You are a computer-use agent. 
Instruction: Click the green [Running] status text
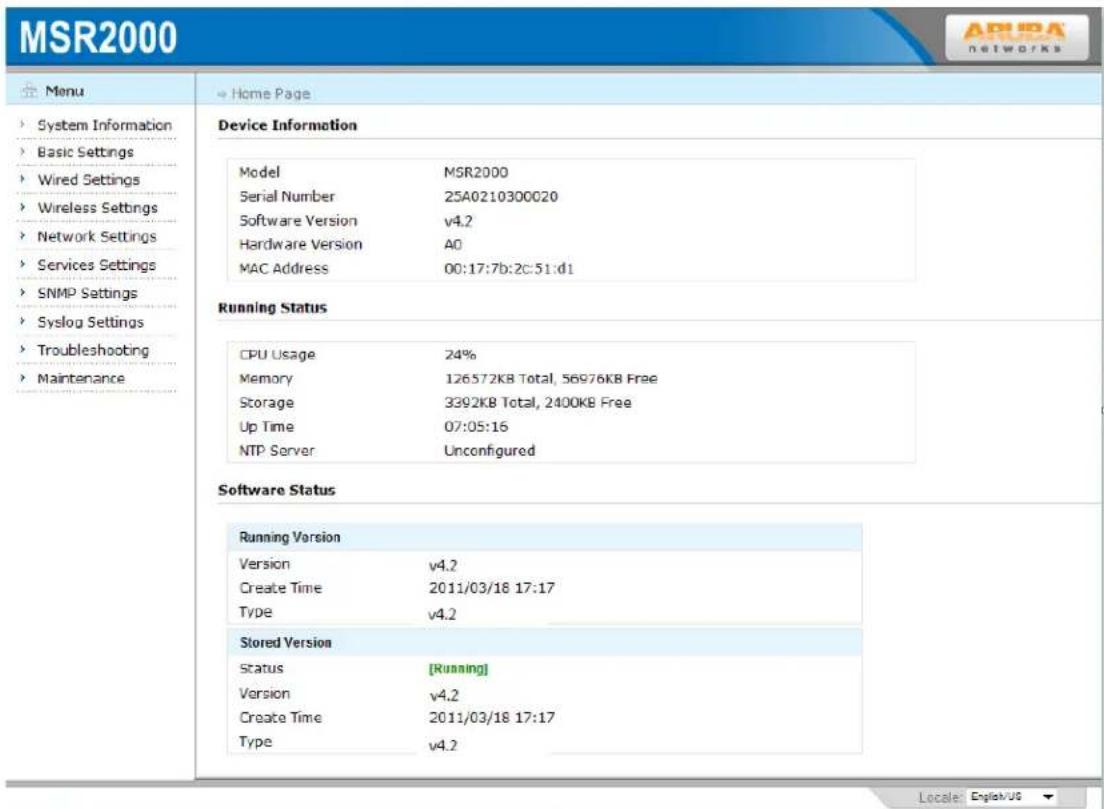point(458,669)
